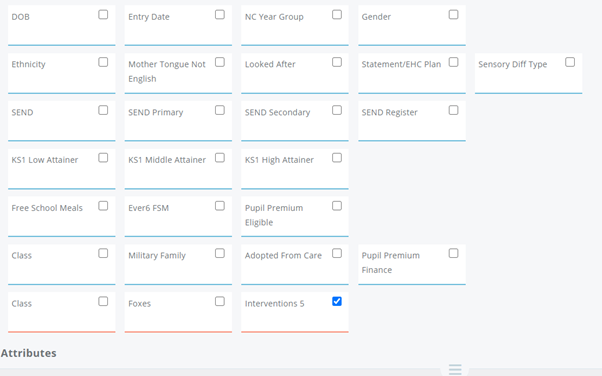The height and width of the screenshot is (376, 602).
Task: Tick the Foxes checkbox
Action: click(x=220, y=301)
